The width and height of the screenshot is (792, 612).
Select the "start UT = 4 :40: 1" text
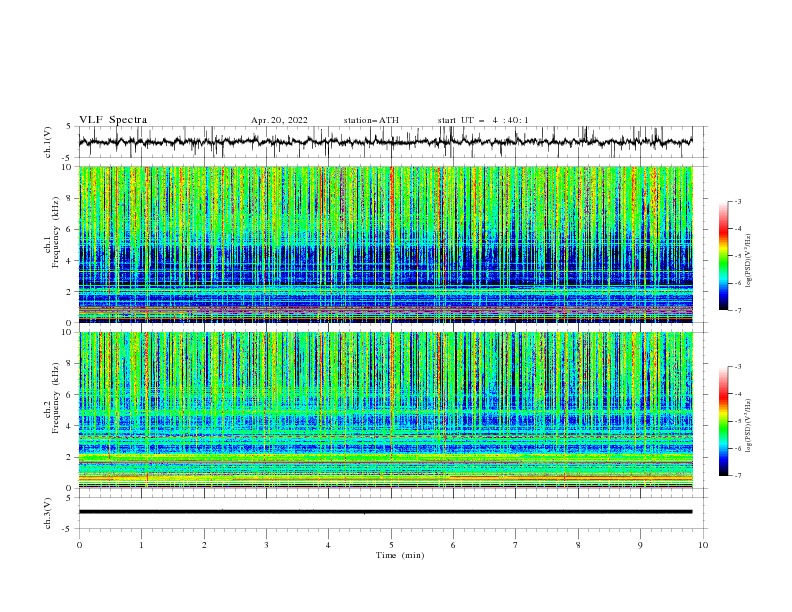(483, 120)
